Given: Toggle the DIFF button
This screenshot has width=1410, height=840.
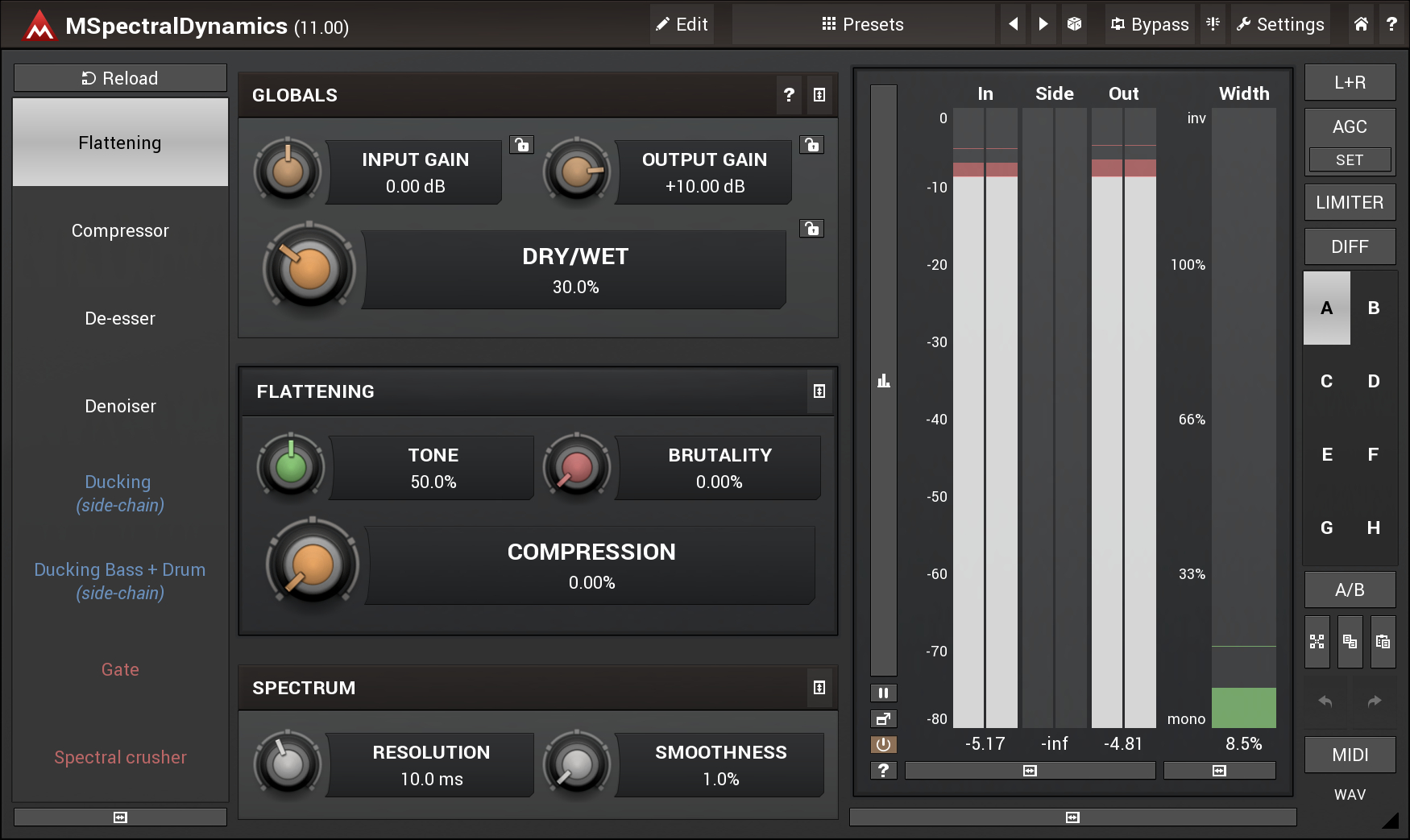Looking at the screenshot, I should click(x=1350, y=246).
